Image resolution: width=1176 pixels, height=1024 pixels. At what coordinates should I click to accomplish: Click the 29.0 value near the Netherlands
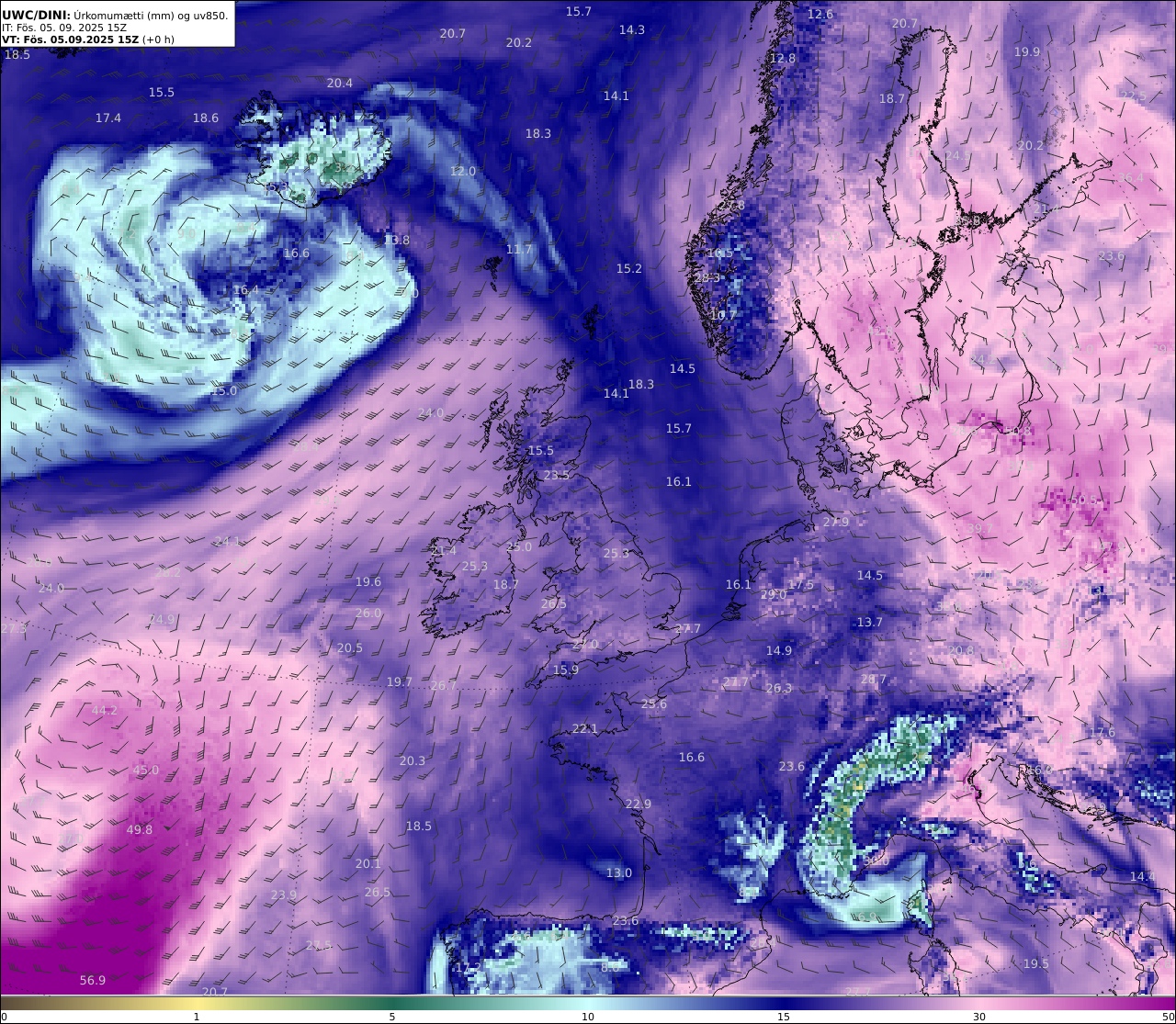pyautogui.click(x=774, y=594)
